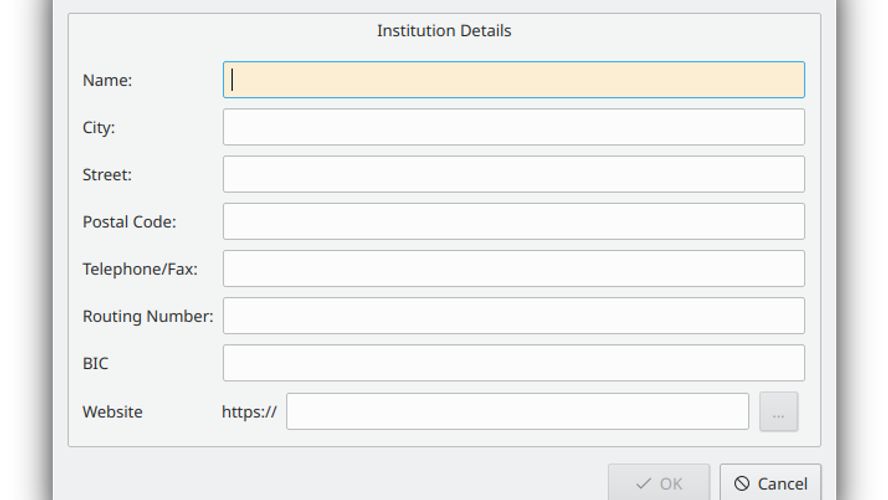Click the Name input field

click(513, 80)
